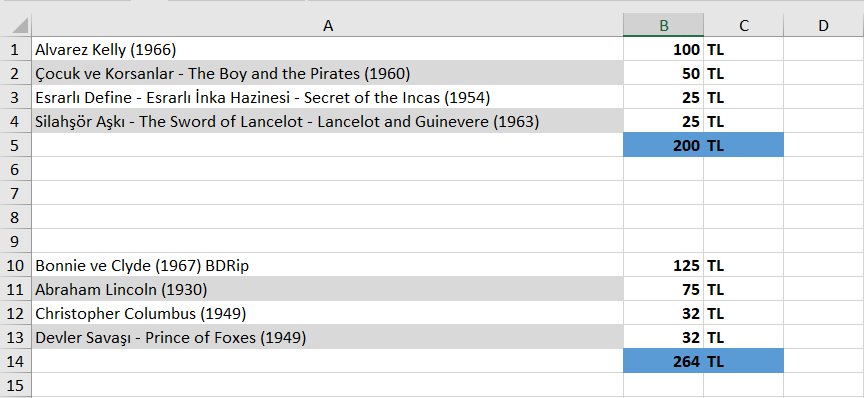Image resolution: width=864 pixels, height=398 pixels.
Task: Click the TL cell in row 10
Action: click(743, 266)
